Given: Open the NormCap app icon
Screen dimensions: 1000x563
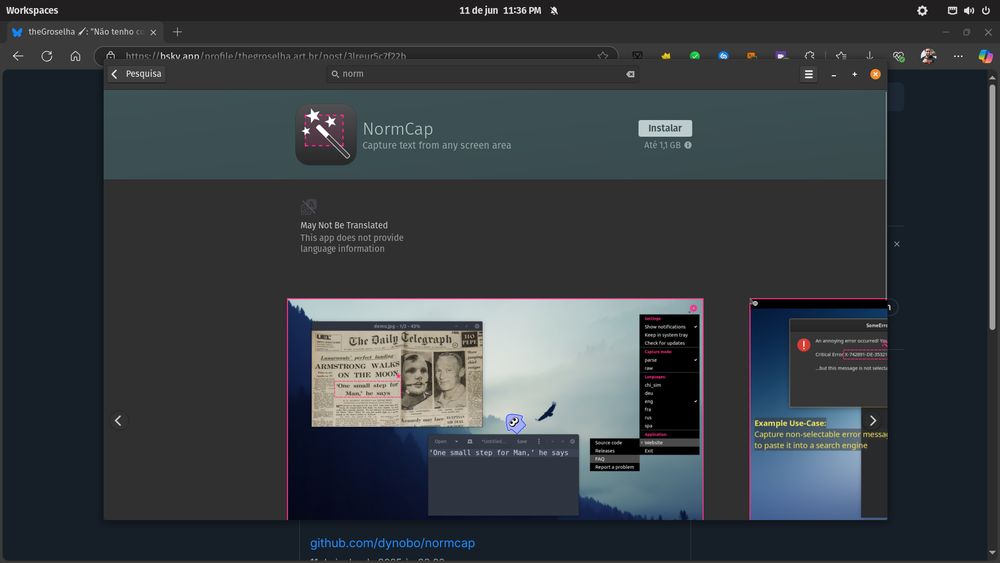Looking at the screenshot, I should (x=326, y=135).
